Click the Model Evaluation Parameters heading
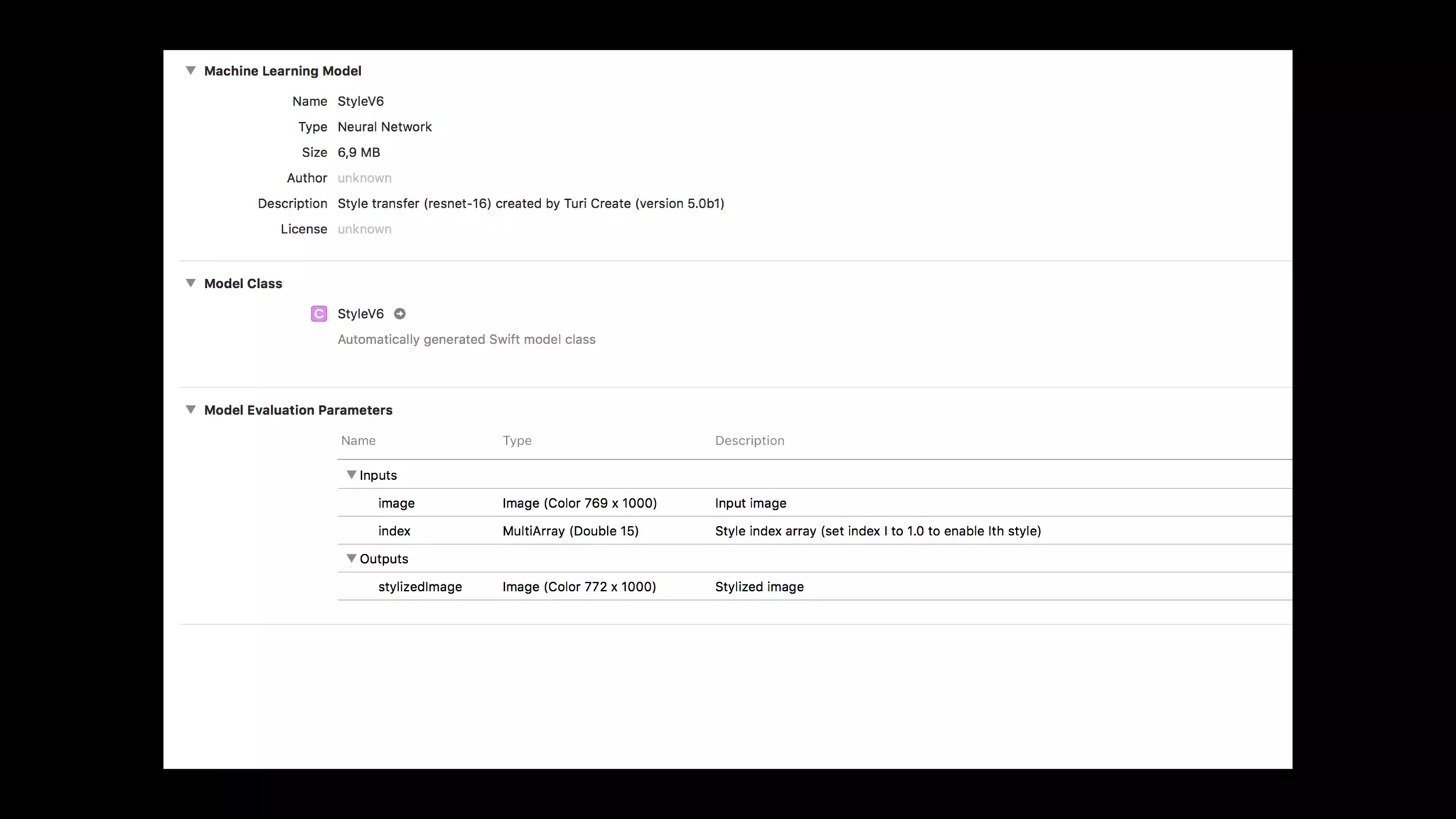1456x819 pixels. pyautogui.click(x=299, y=410)
